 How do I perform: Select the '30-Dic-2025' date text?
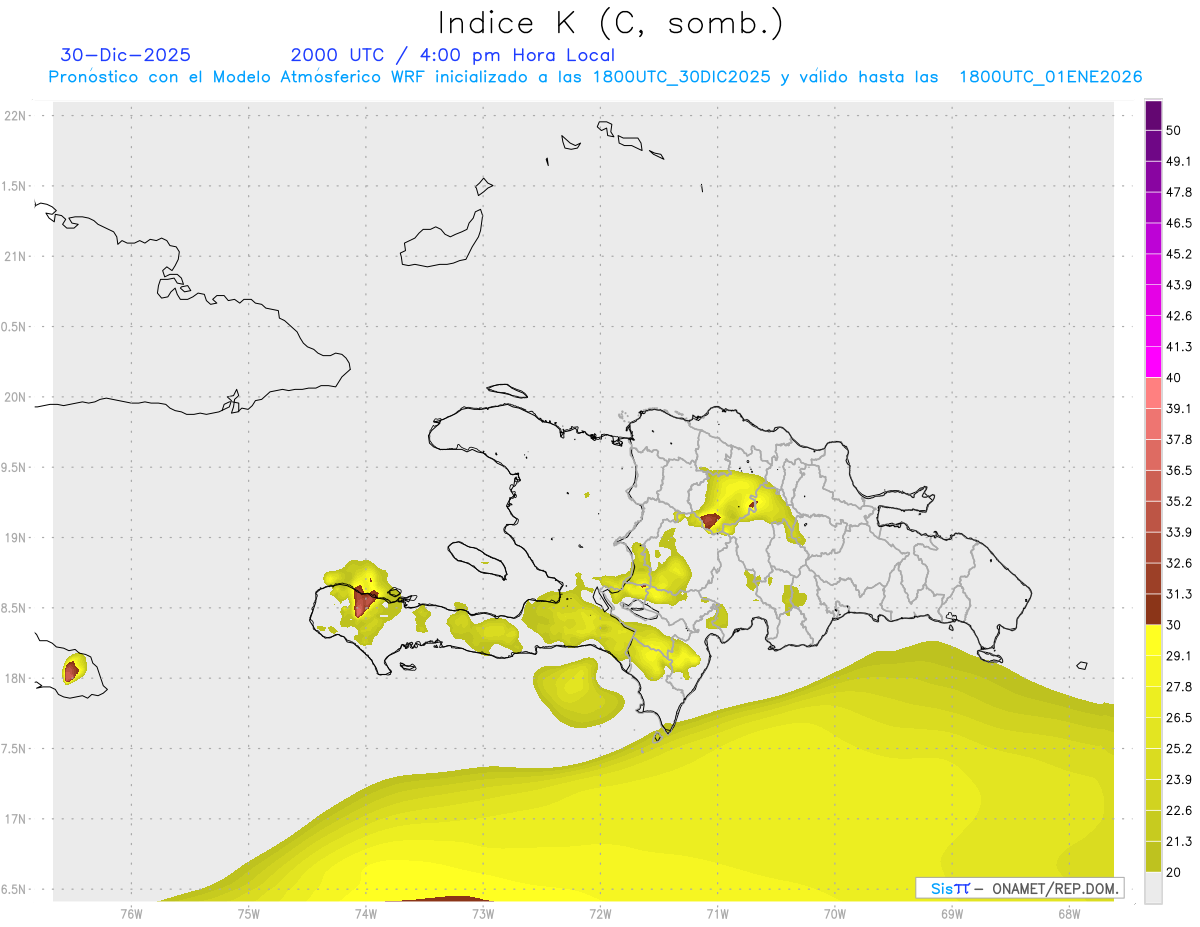pos(126,55)
